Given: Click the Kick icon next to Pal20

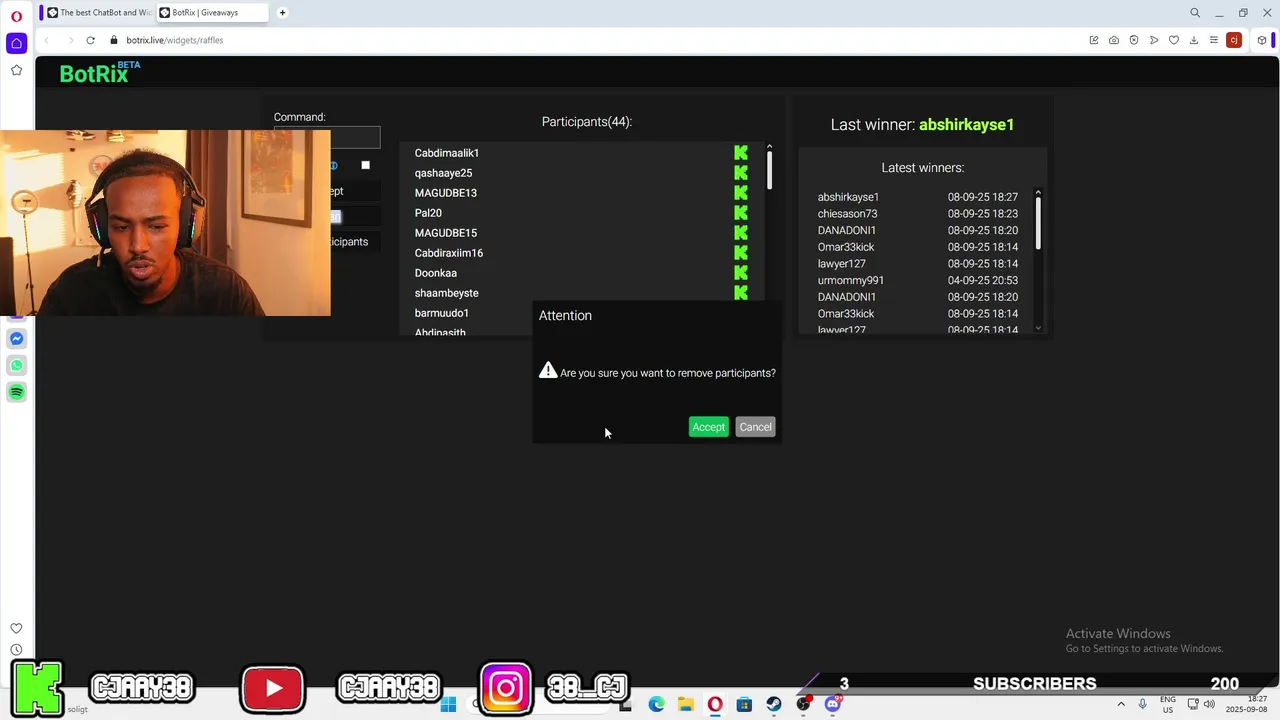Looking at the screenshot, I should (x=741, y=213).
